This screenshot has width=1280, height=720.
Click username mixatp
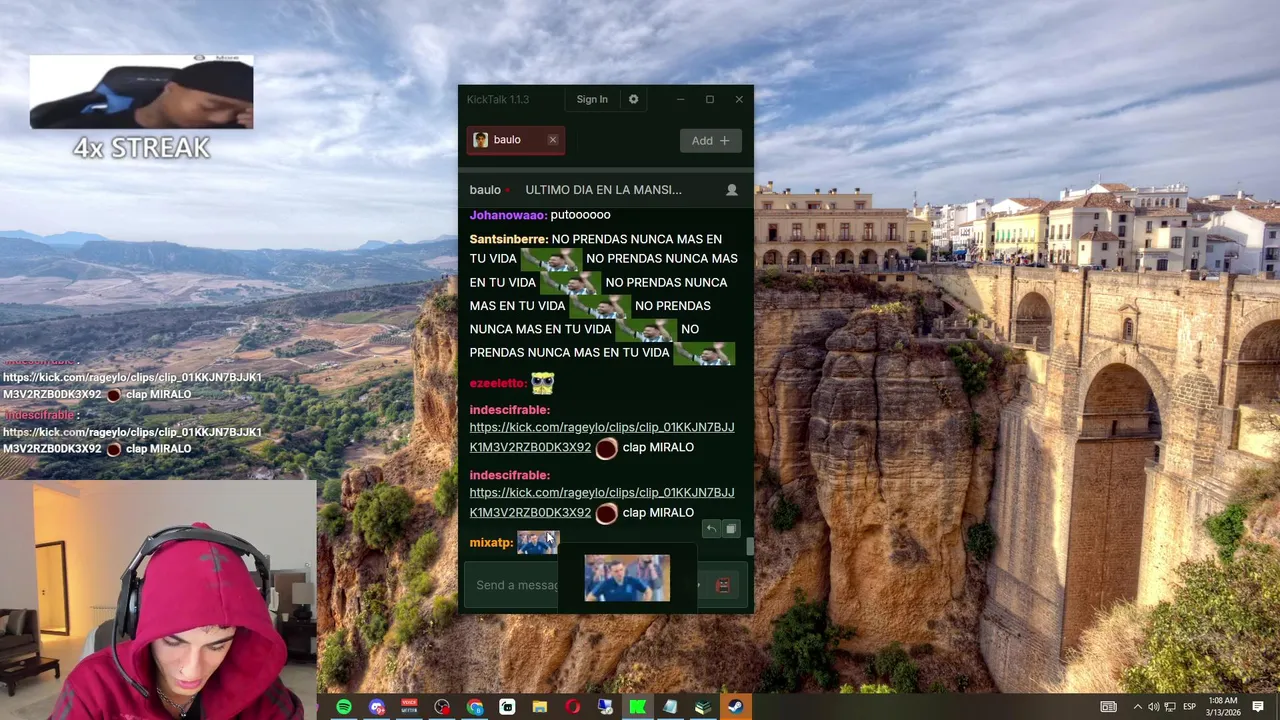click(x=491, y=543)
